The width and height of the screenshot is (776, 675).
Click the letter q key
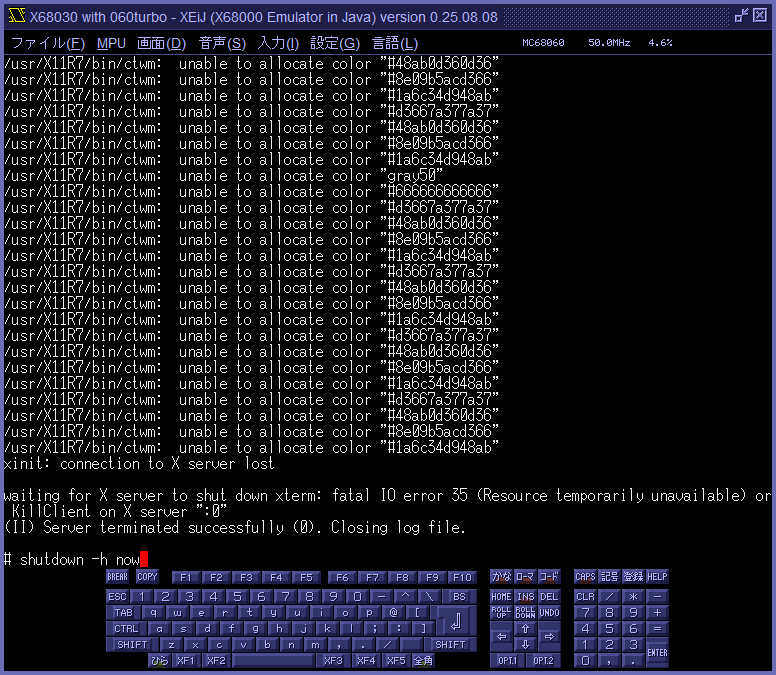pyautogui.click(x=153, y=613)
